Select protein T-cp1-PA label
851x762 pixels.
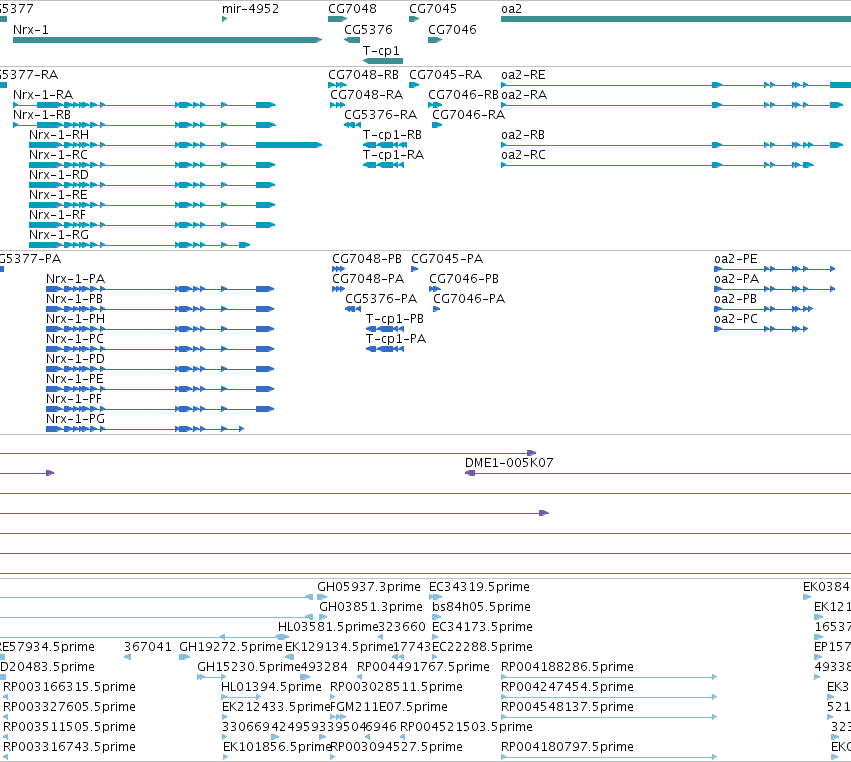[x=396, y=339]
